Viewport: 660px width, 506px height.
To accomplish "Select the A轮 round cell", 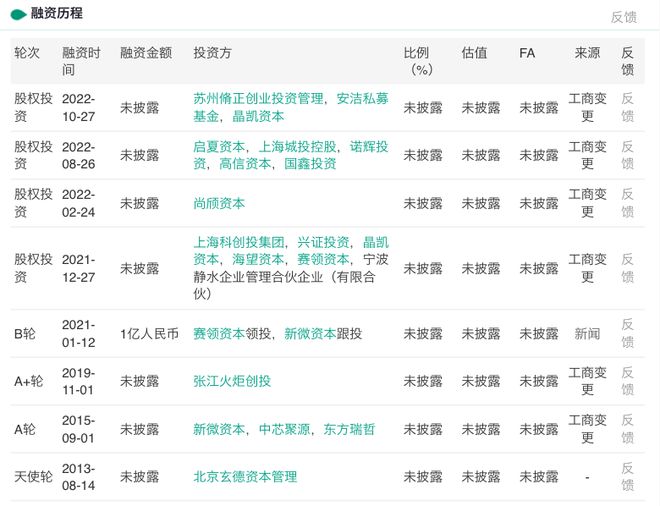I will tap(25, 429).
